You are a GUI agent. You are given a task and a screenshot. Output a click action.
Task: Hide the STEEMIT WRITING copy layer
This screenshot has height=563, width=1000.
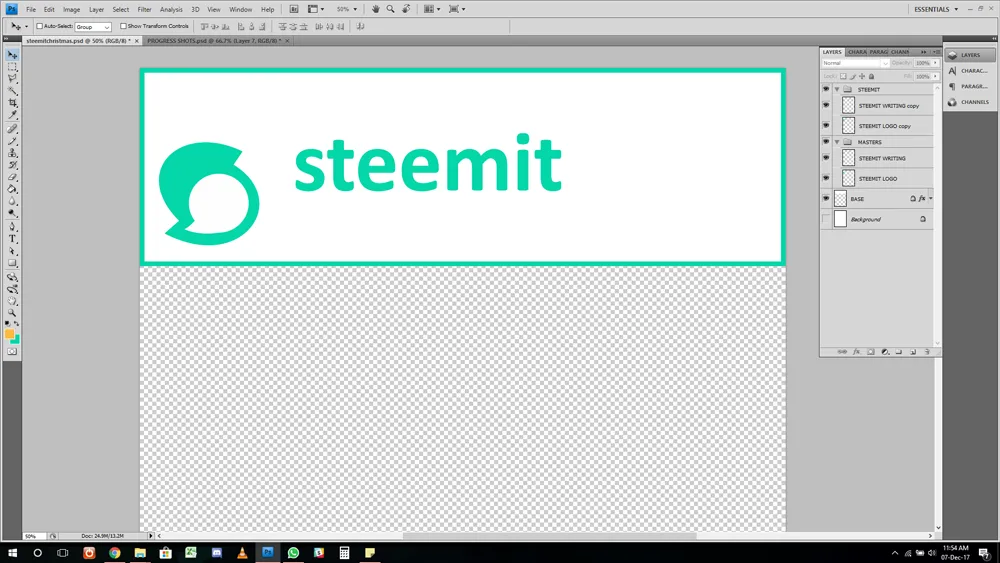click(826, 105)
